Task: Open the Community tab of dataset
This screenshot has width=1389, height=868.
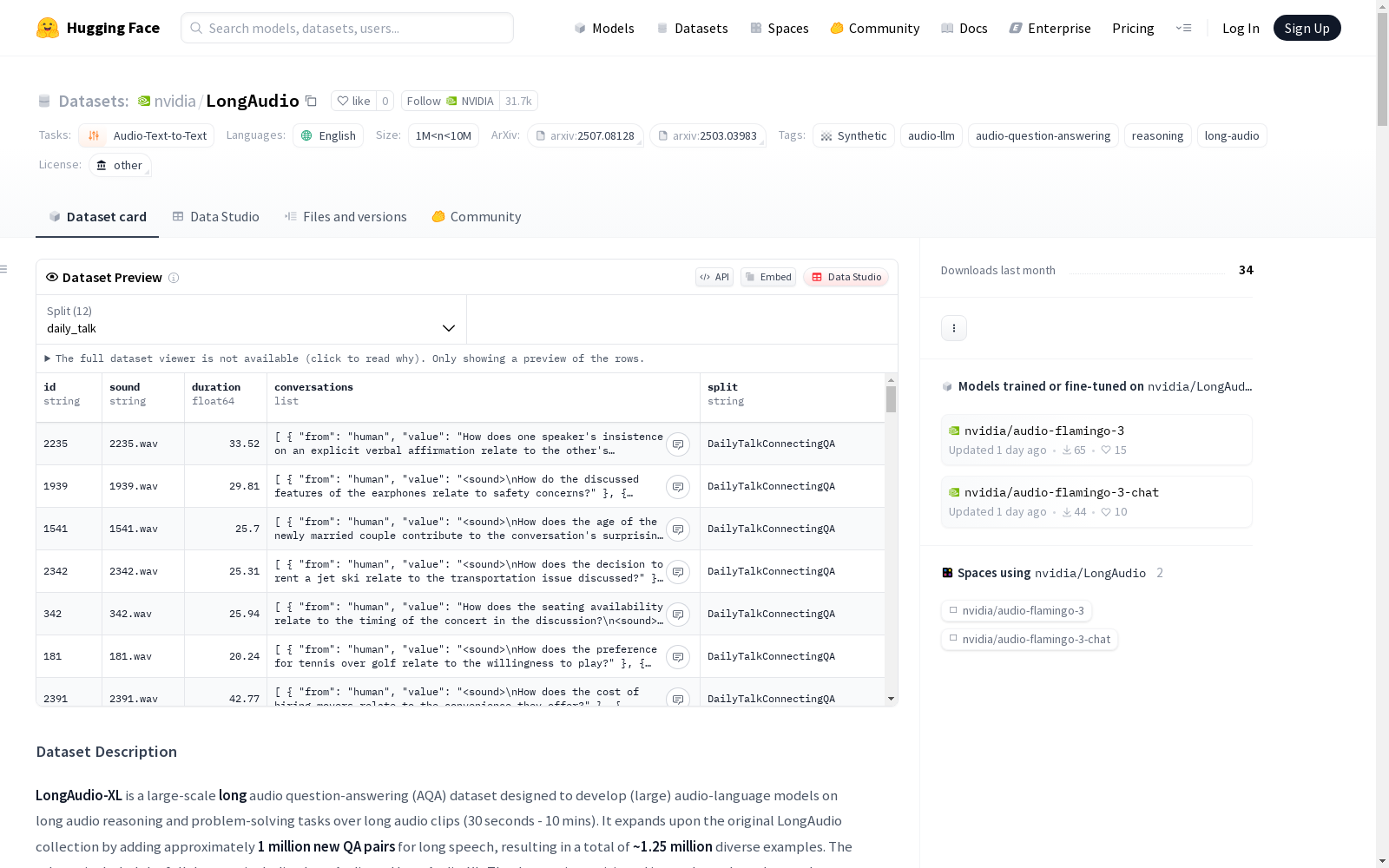Action: [477, 217]
